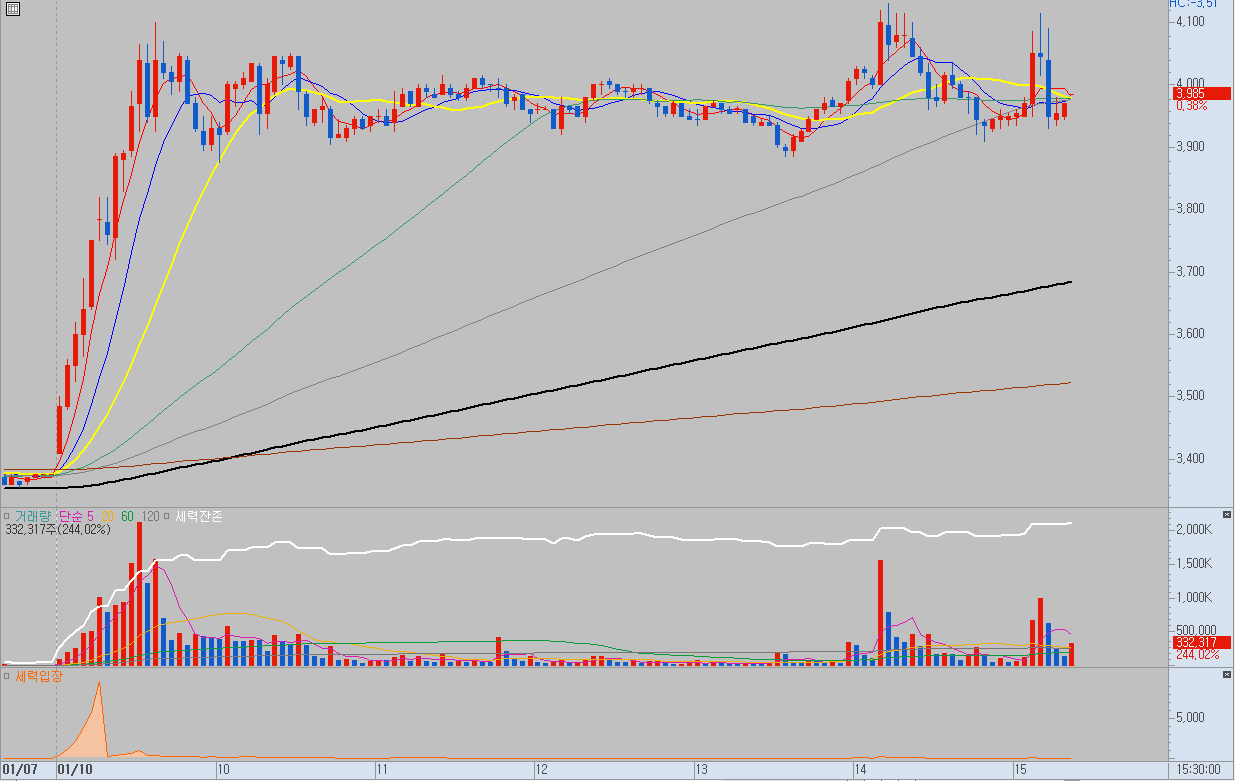The height and width of the screenshot is (781, 1235).
Task: Click the 3,800 price axis label
Action: 1190,209
